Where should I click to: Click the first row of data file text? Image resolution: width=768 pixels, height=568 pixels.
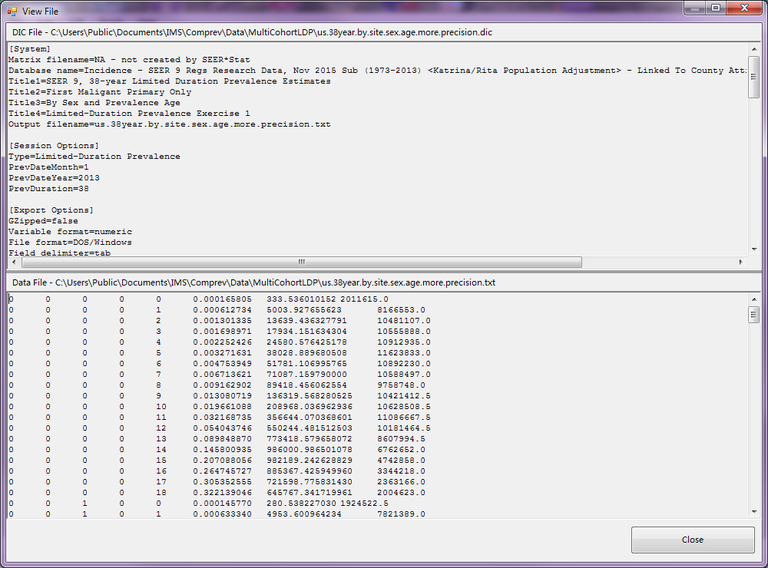pos(200,299)
